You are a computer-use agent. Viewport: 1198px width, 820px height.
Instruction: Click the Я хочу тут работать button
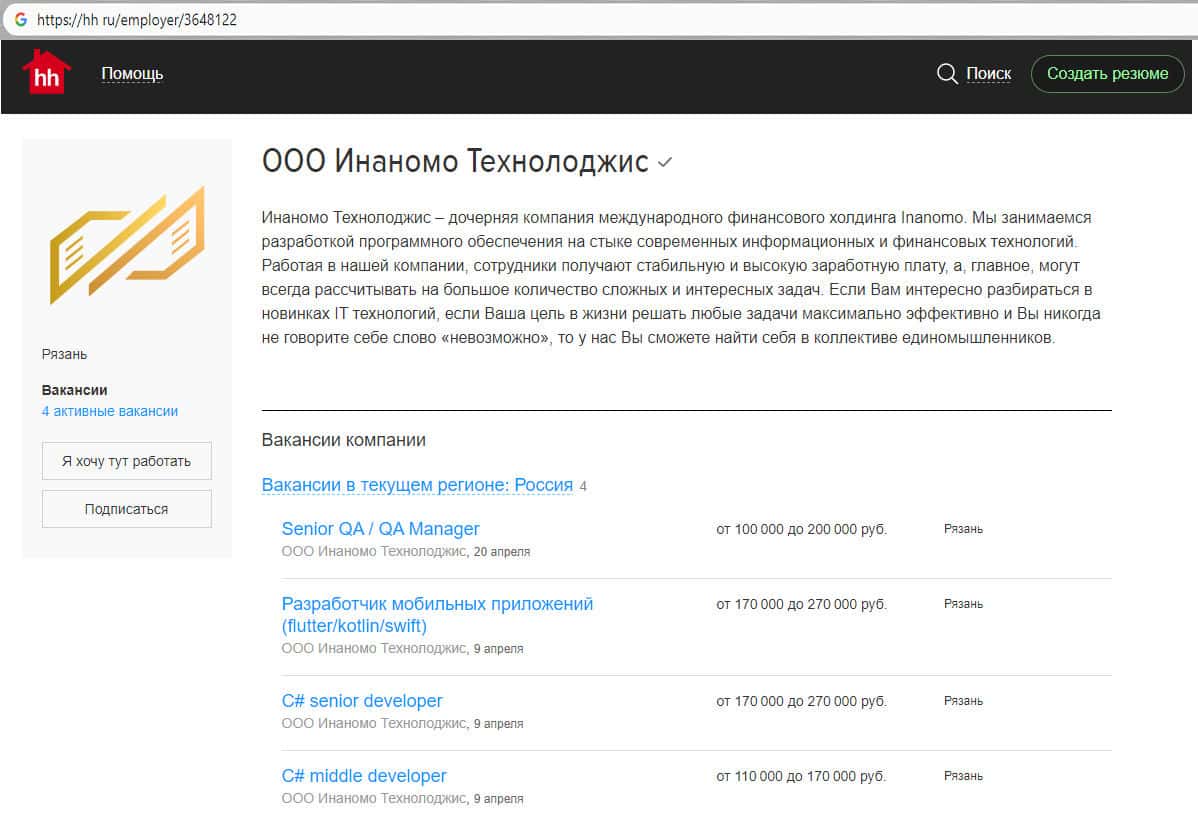[127, 461]
